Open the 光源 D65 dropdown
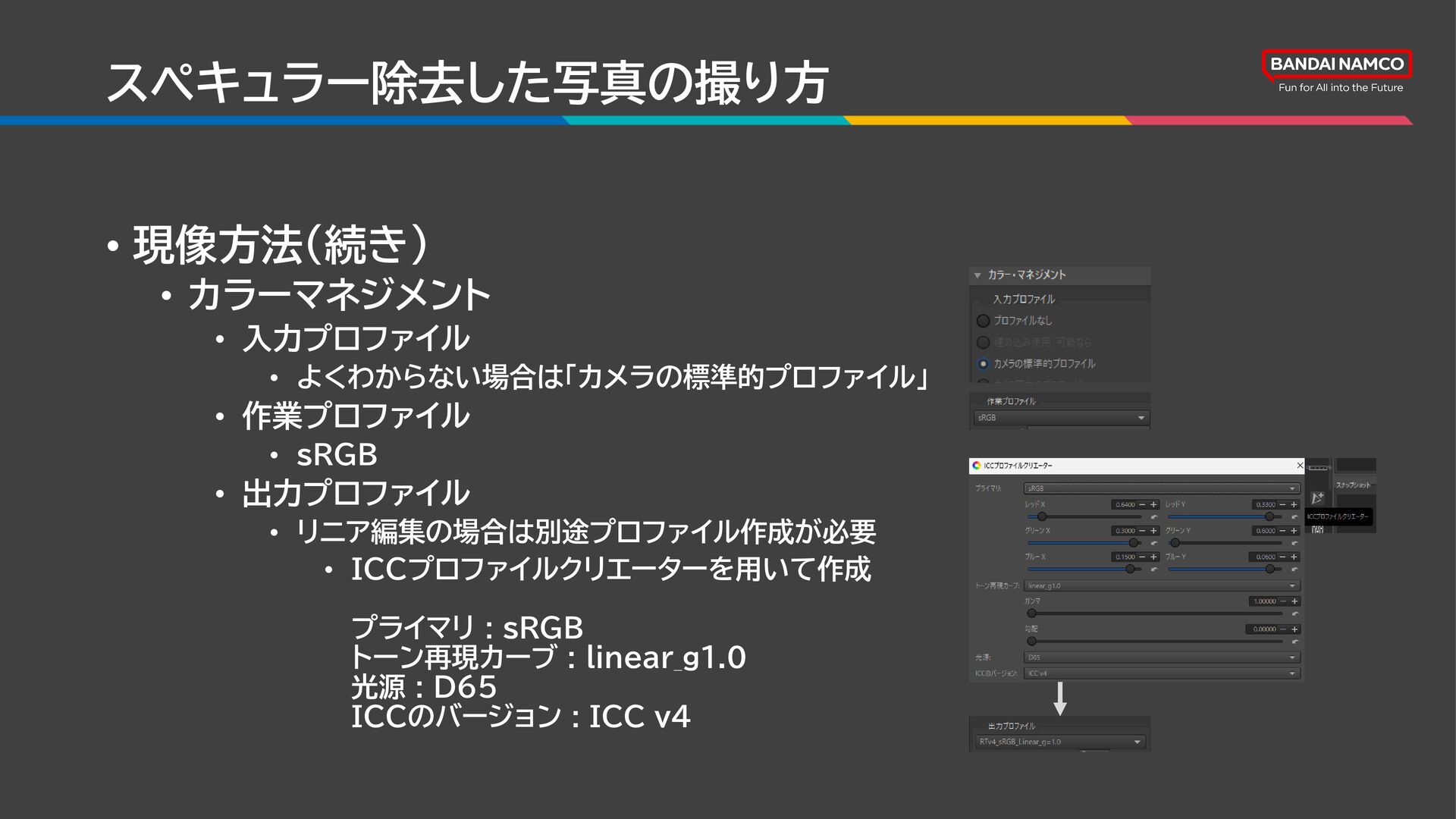This screenshot has width=1456, height=819. click(1162, 657)
